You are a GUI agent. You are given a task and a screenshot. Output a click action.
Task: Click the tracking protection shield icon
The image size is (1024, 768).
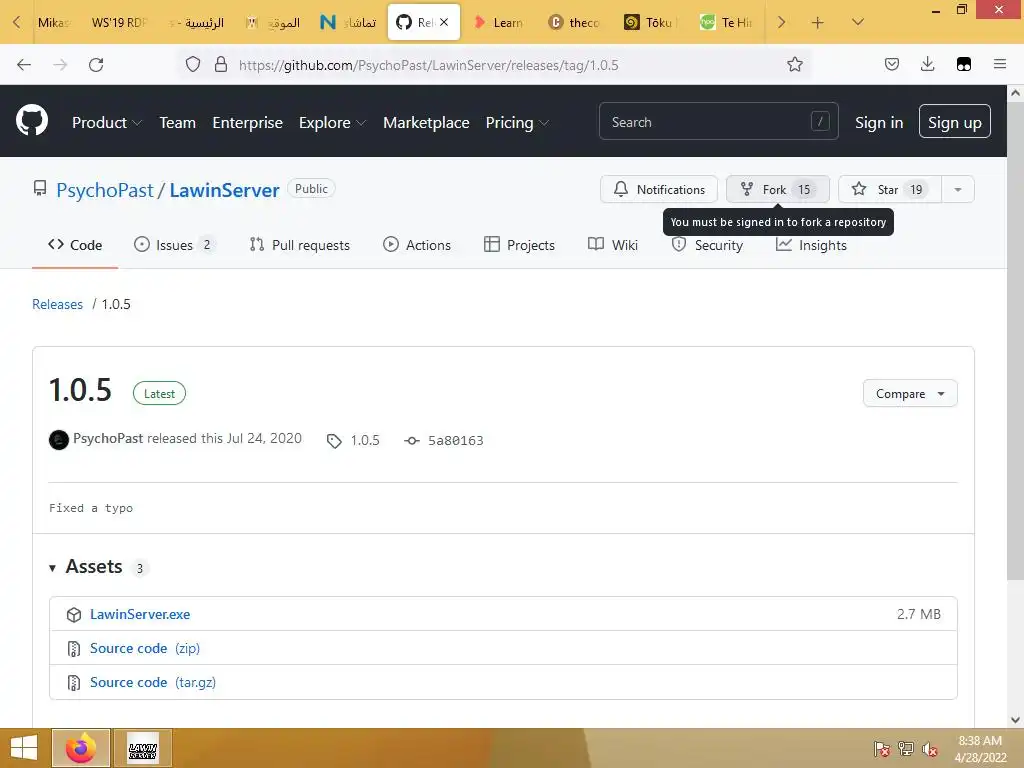pos(193,65)
